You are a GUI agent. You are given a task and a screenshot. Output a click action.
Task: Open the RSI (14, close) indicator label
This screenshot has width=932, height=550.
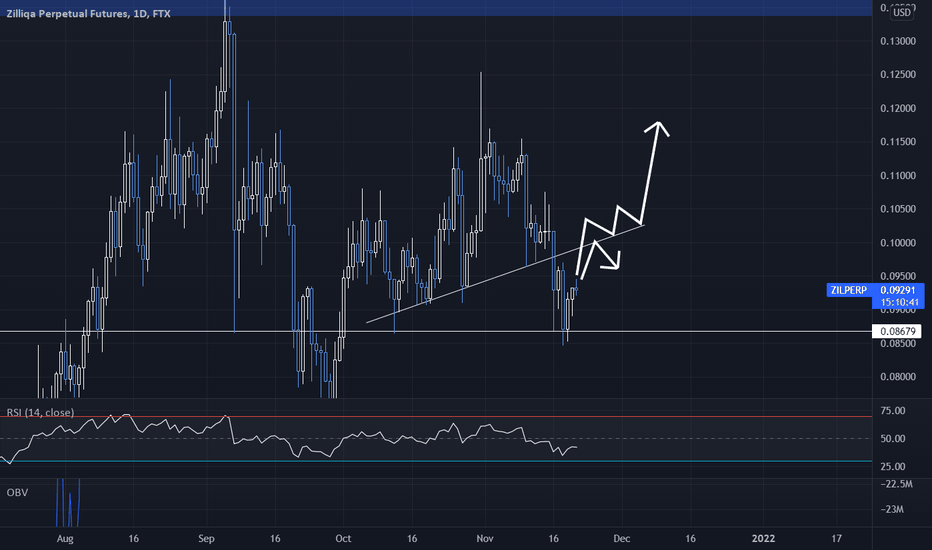40,412
